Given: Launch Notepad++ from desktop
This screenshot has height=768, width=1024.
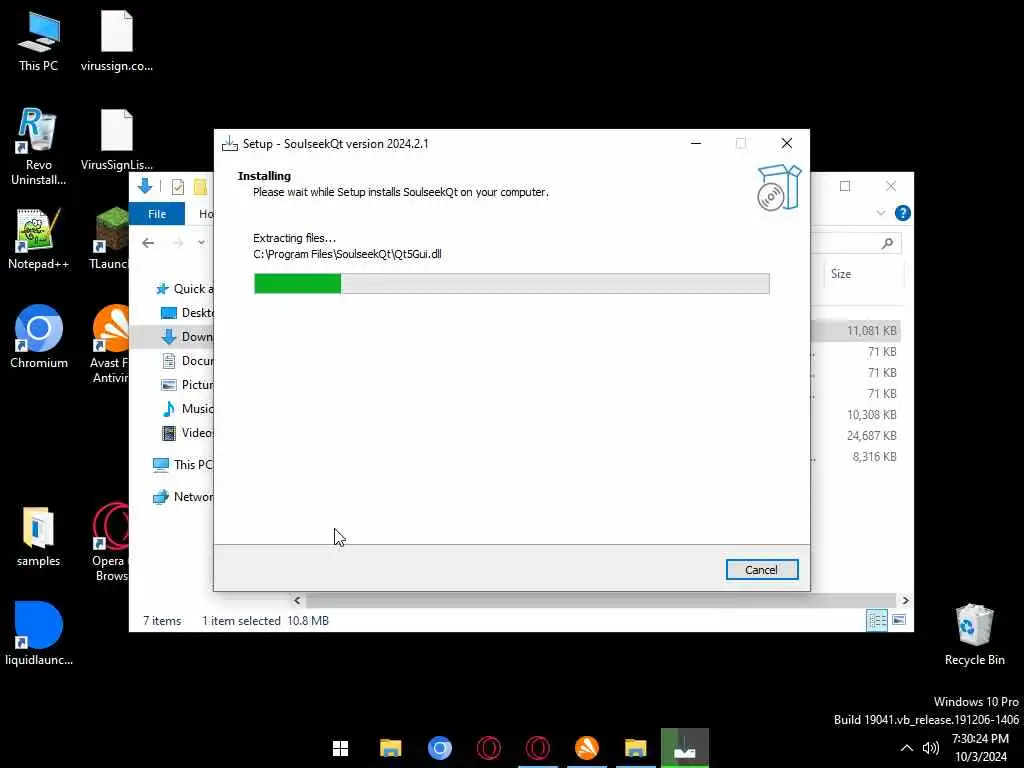Looking at the screenshot, I should [38, 239].
